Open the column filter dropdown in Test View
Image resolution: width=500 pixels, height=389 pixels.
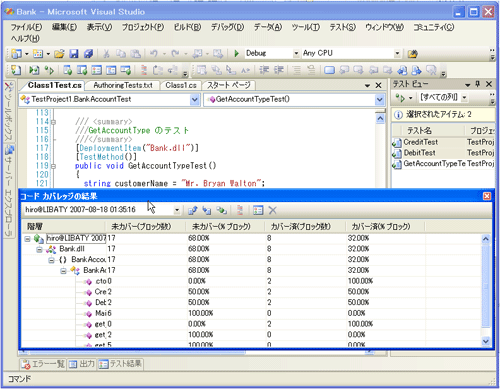464,98
